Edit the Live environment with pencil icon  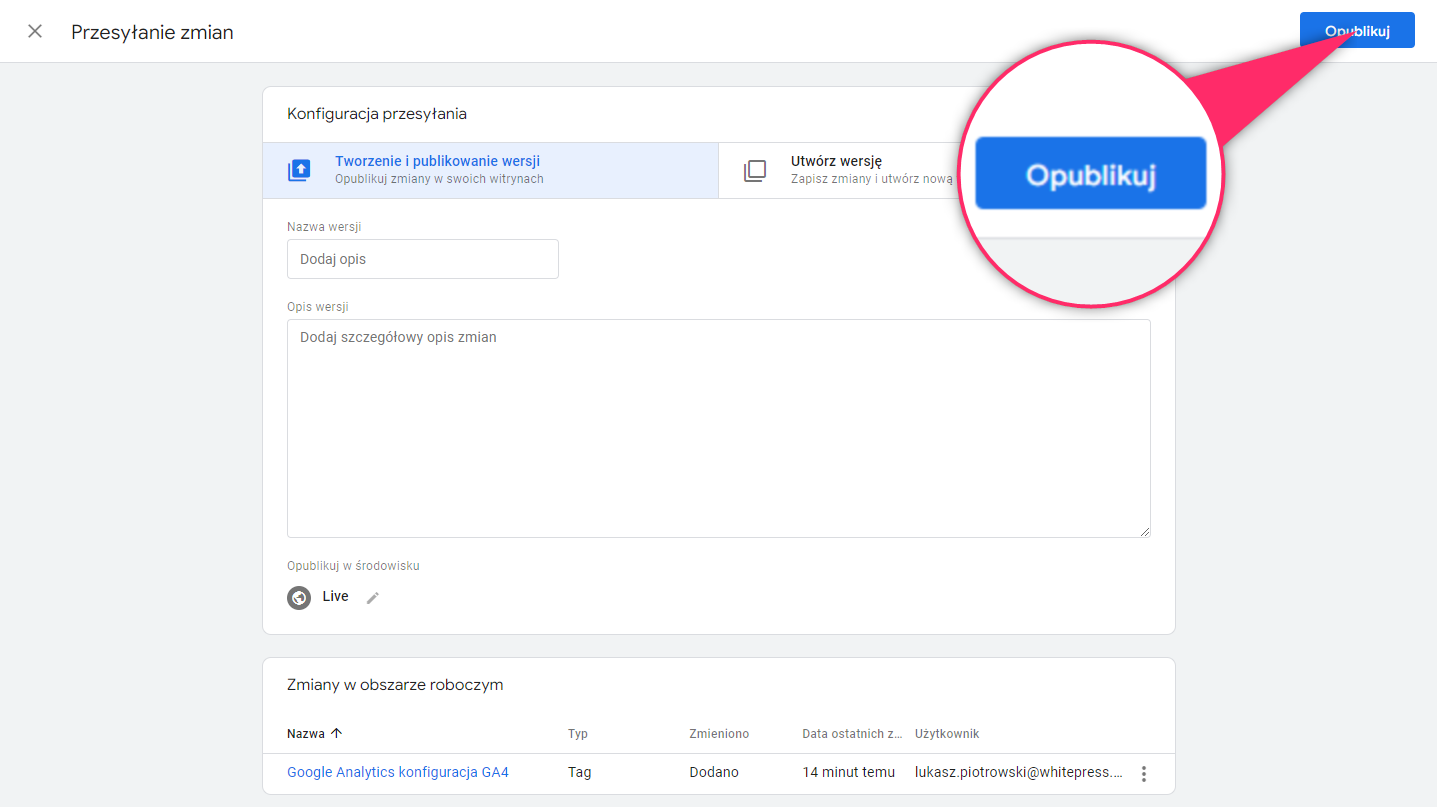pyautogui.click(x=373, y=598)
